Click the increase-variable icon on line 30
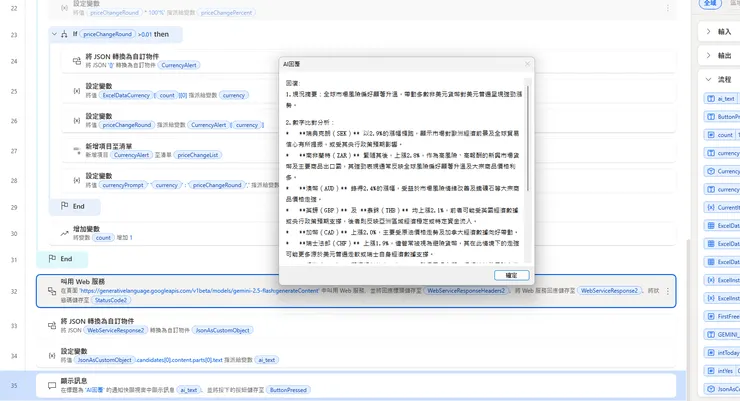Image resolution: width=740 pixels, height=401 pixels. pyautogui.click(x=64, y=233)
